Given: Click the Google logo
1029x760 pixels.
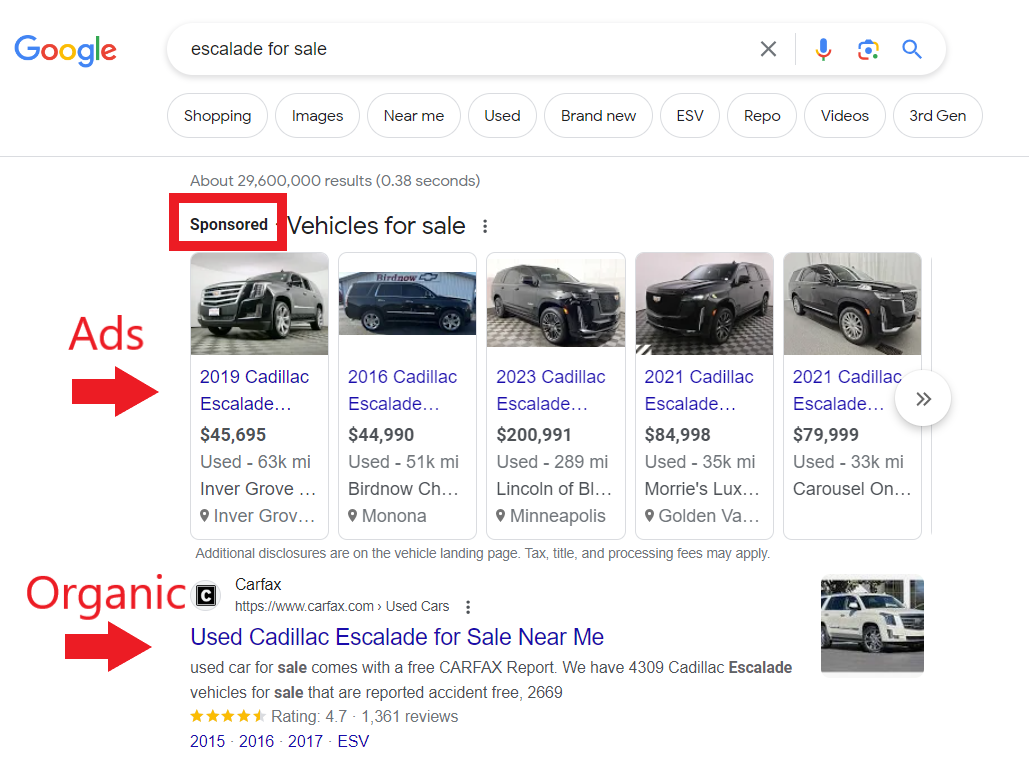Looking at the screenshot, I should 66,51.
